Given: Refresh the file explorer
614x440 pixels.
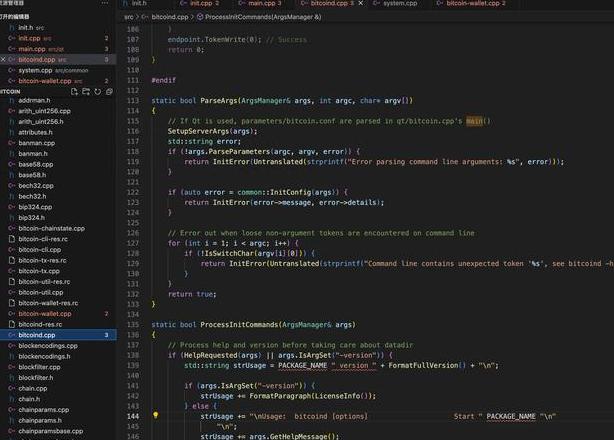Looking at the screenshot, I should coord(98,92).
